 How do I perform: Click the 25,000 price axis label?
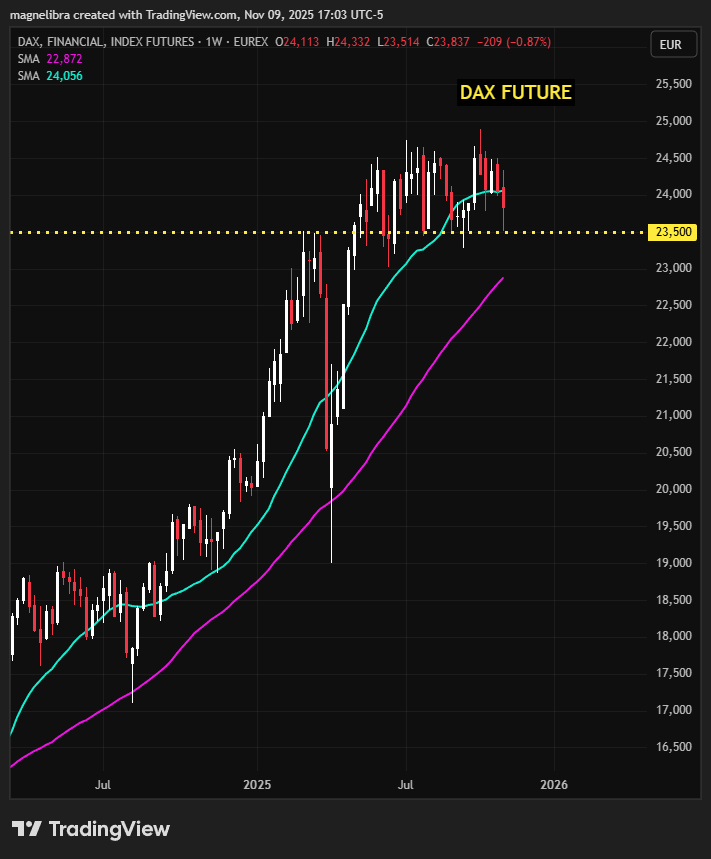click(x=673, y=121)
